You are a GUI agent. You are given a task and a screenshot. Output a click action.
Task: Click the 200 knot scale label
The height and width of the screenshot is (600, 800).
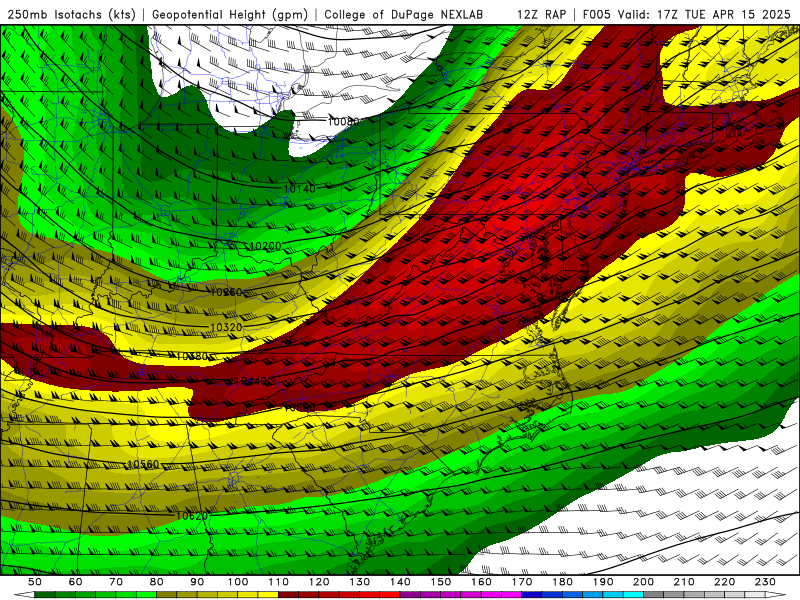643,582
